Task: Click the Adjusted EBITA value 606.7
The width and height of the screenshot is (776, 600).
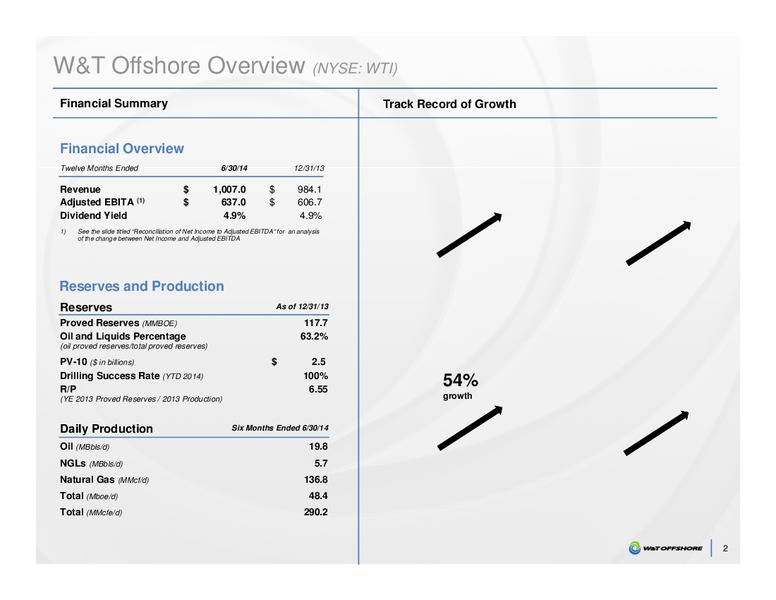Action: click(309, 202)
